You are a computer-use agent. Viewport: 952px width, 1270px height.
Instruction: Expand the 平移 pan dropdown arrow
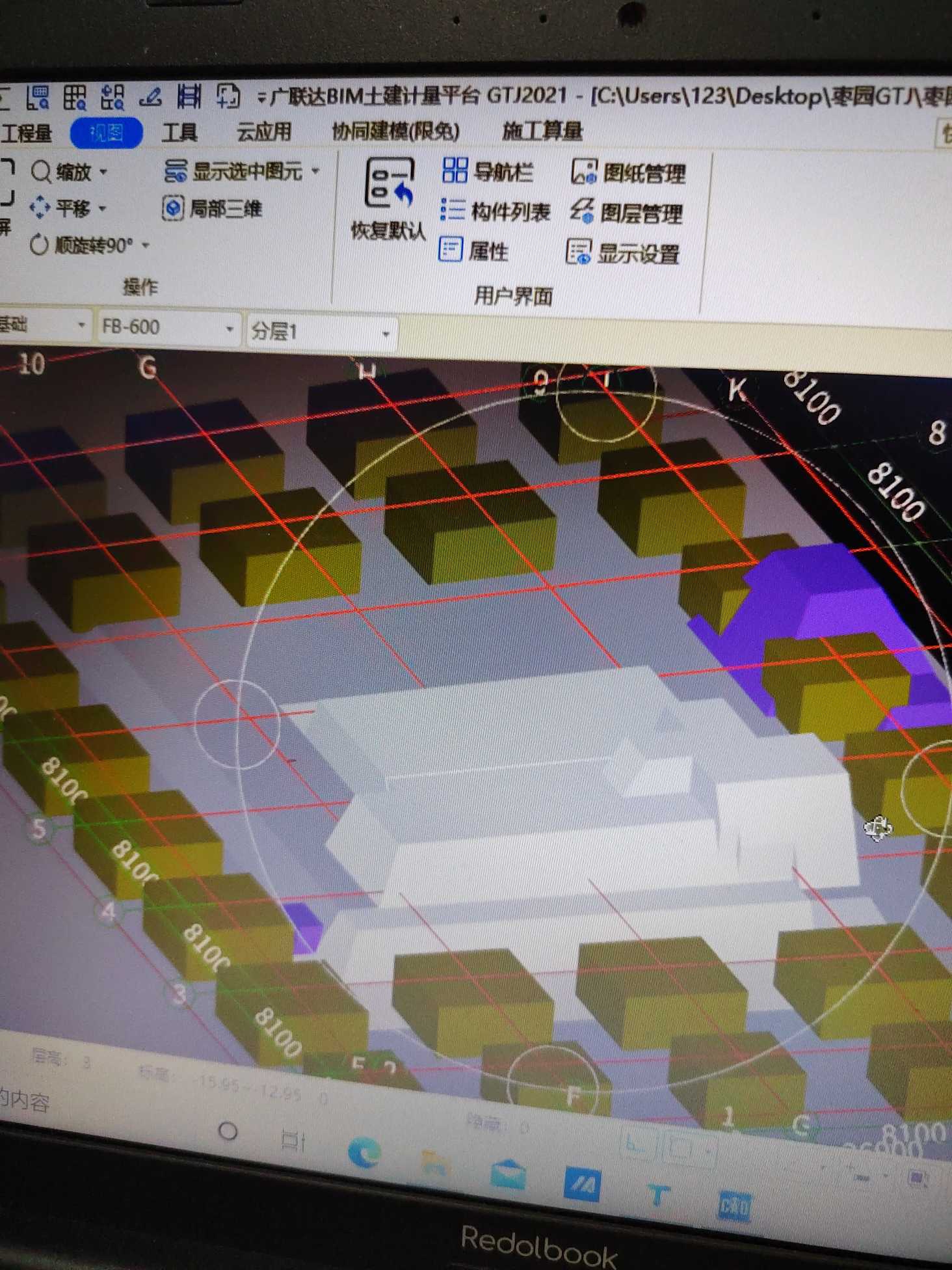pos(102,209)
